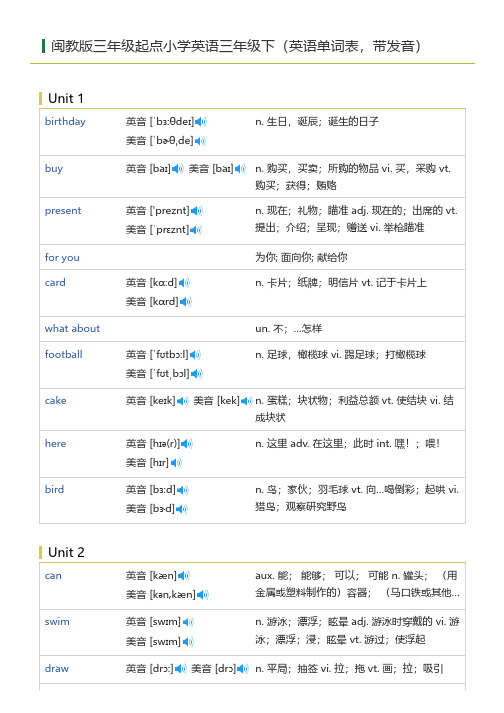
Task: Play American pronunciation audio for birthday
Action: [200, 141]
